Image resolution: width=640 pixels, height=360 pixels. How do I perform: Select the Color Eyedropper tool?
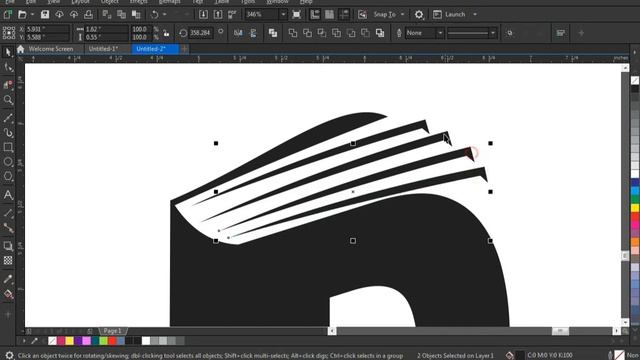8,279
